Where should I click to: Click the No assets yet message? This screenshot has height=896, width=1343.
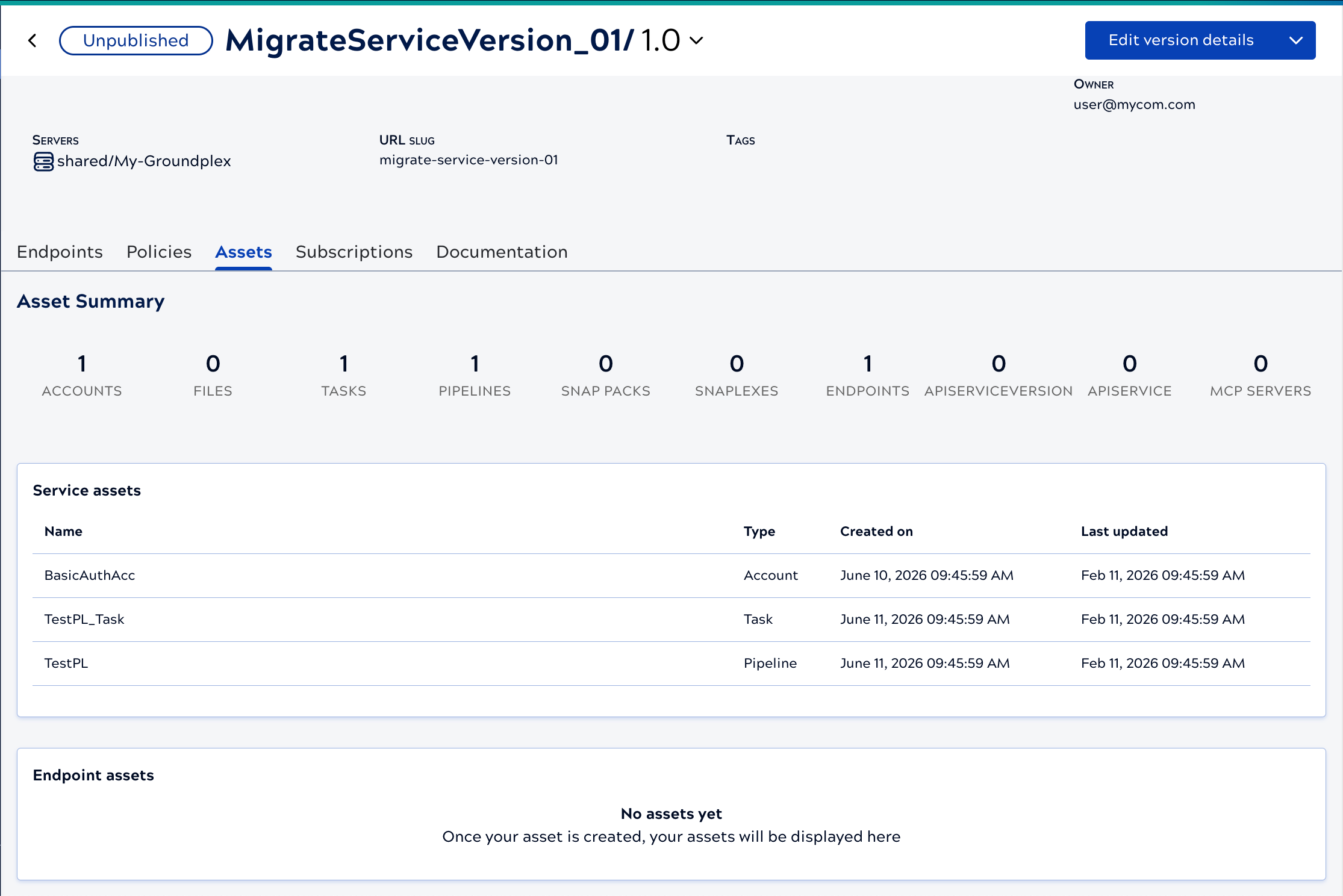pos(671,814)
